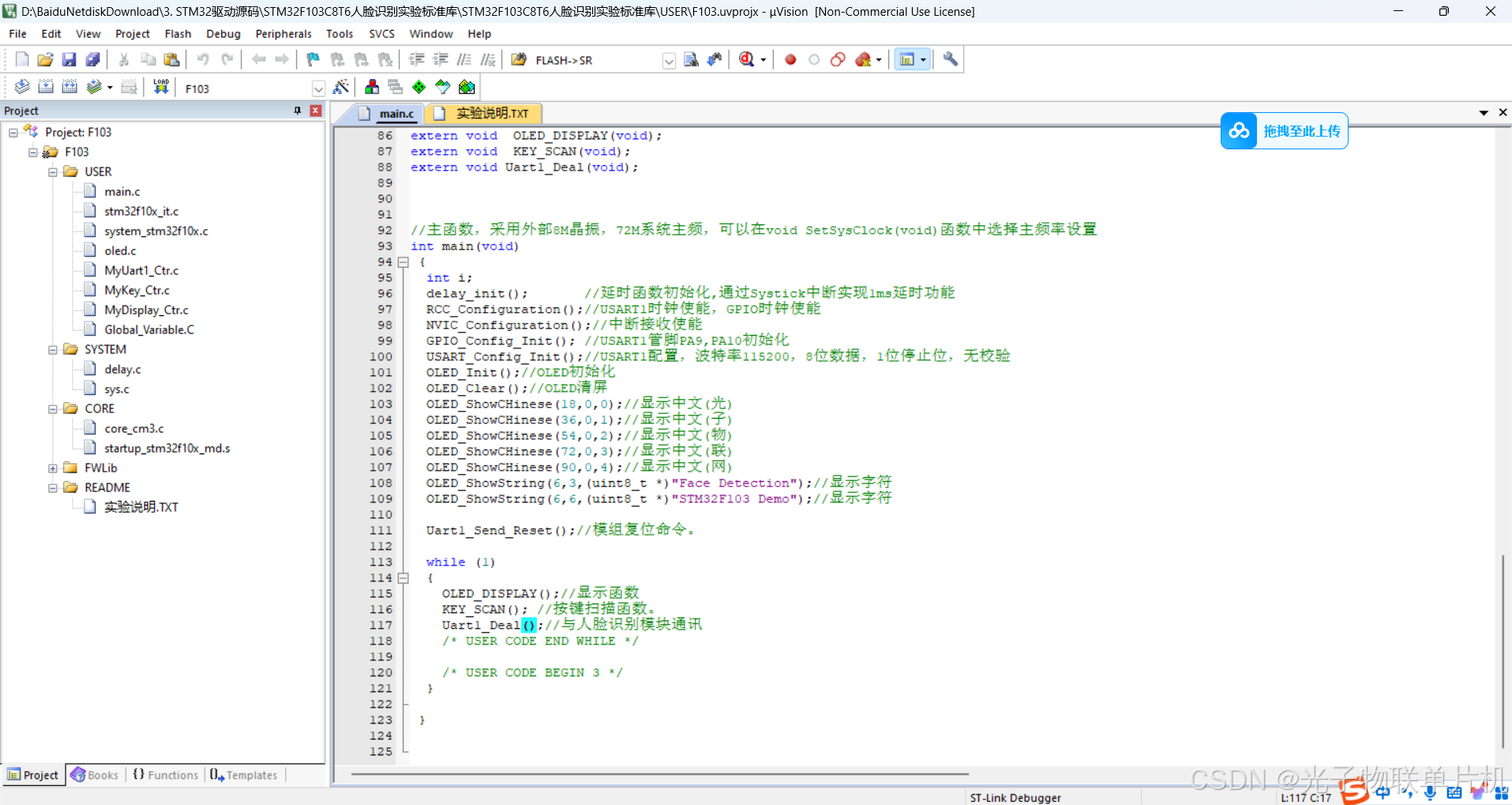The width and height of the screenshot is (1512, 805).
Task: Indent selected lines icon
Action: [417, 60]
